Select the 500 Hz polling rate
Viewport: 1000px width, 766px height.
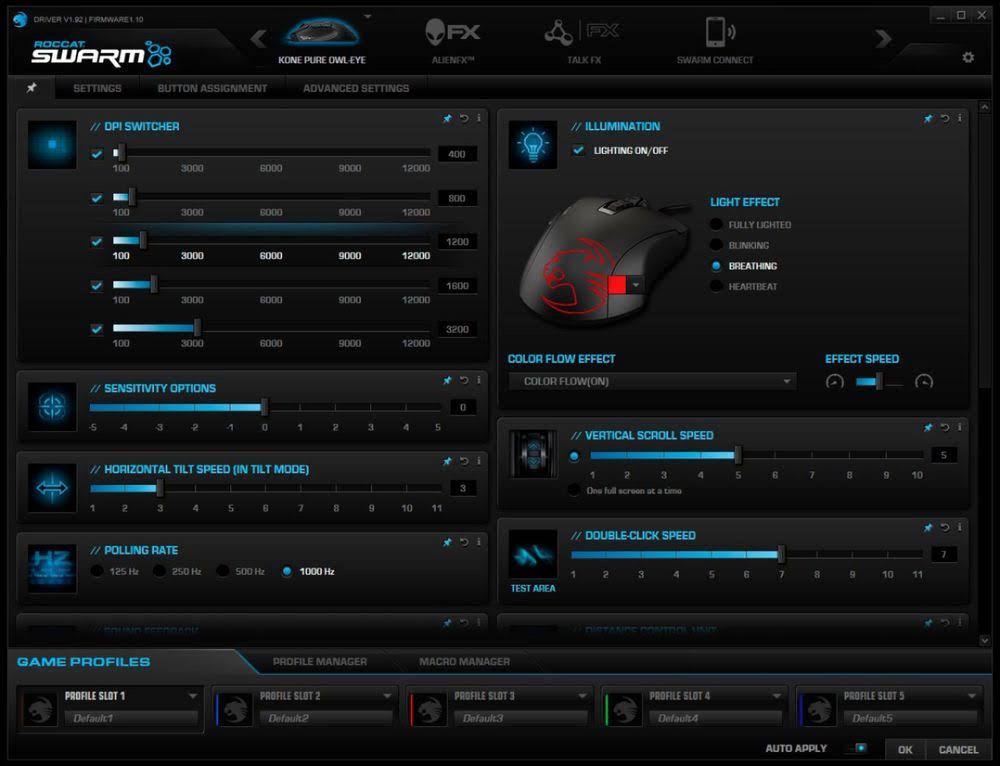[223, 571]
